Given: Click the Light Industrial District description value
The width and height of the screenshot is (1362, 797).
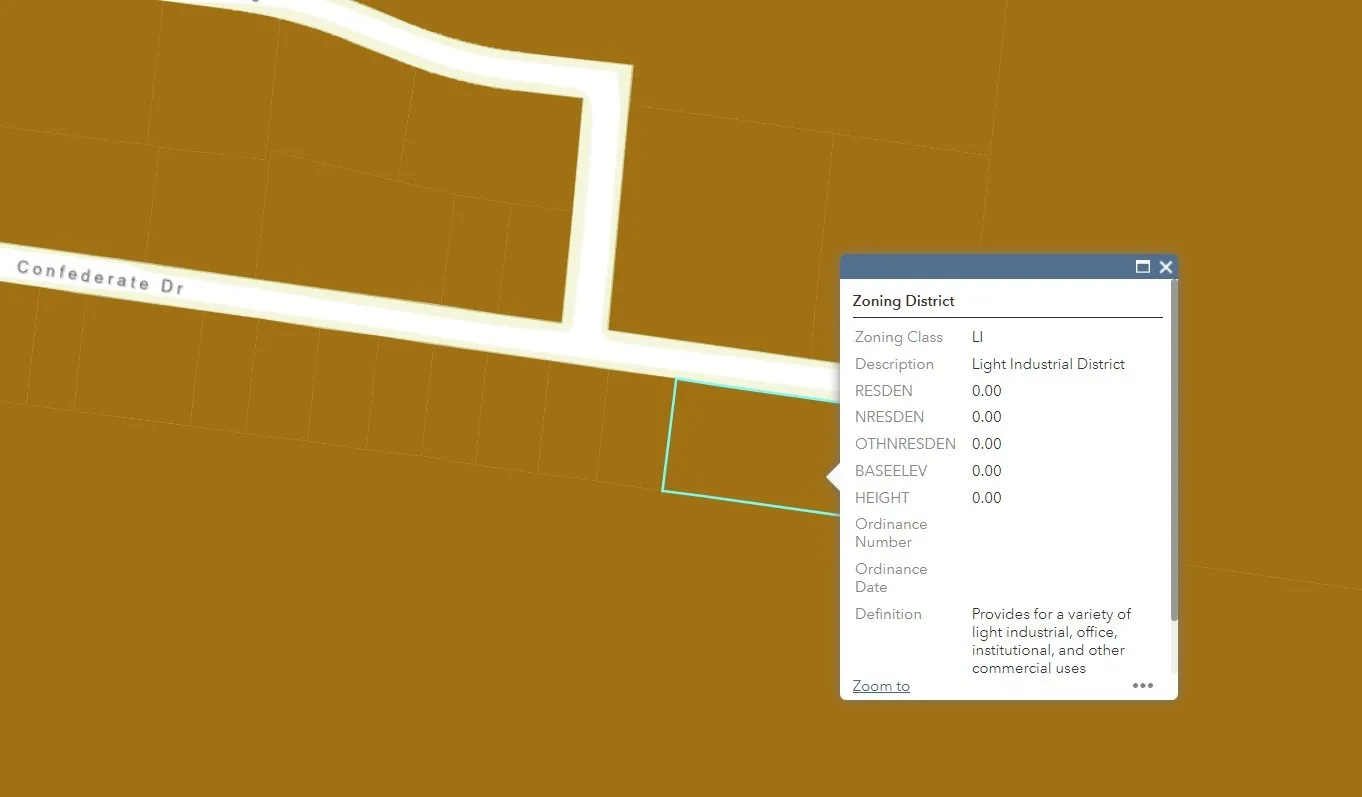Looking at the screenshot, I should [x=1048, y=364].
